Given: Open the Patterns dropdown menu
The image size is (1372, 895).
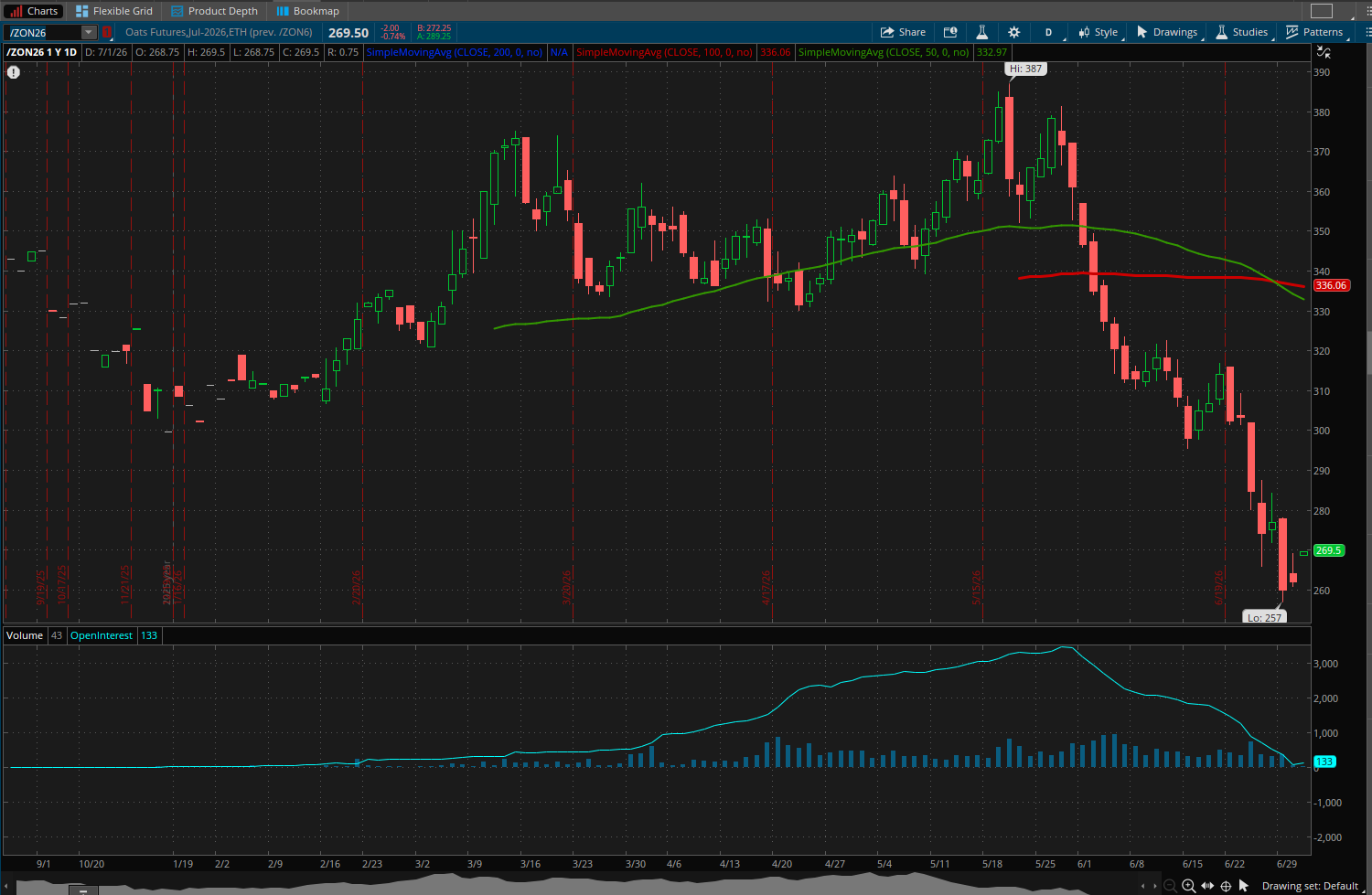Looking at the screenshot, I should click(1314, 32).
